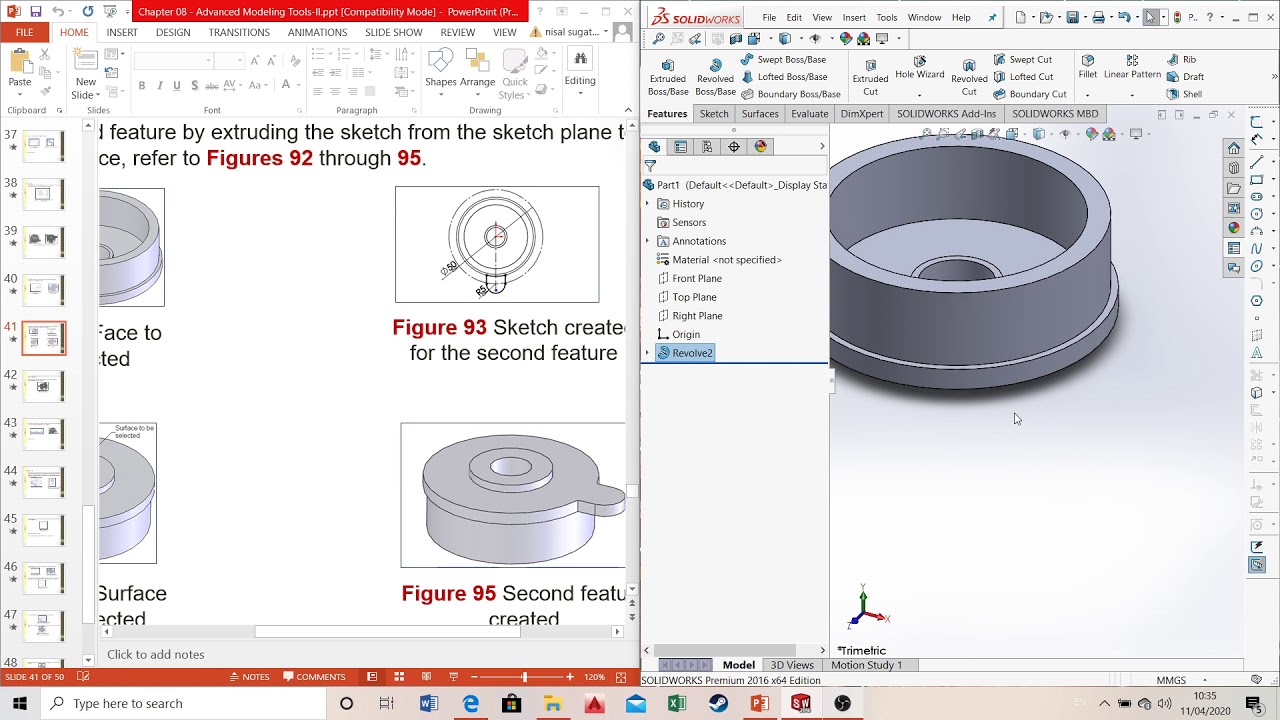Open MMGS unit system dropdown

tap(1204, 681)
